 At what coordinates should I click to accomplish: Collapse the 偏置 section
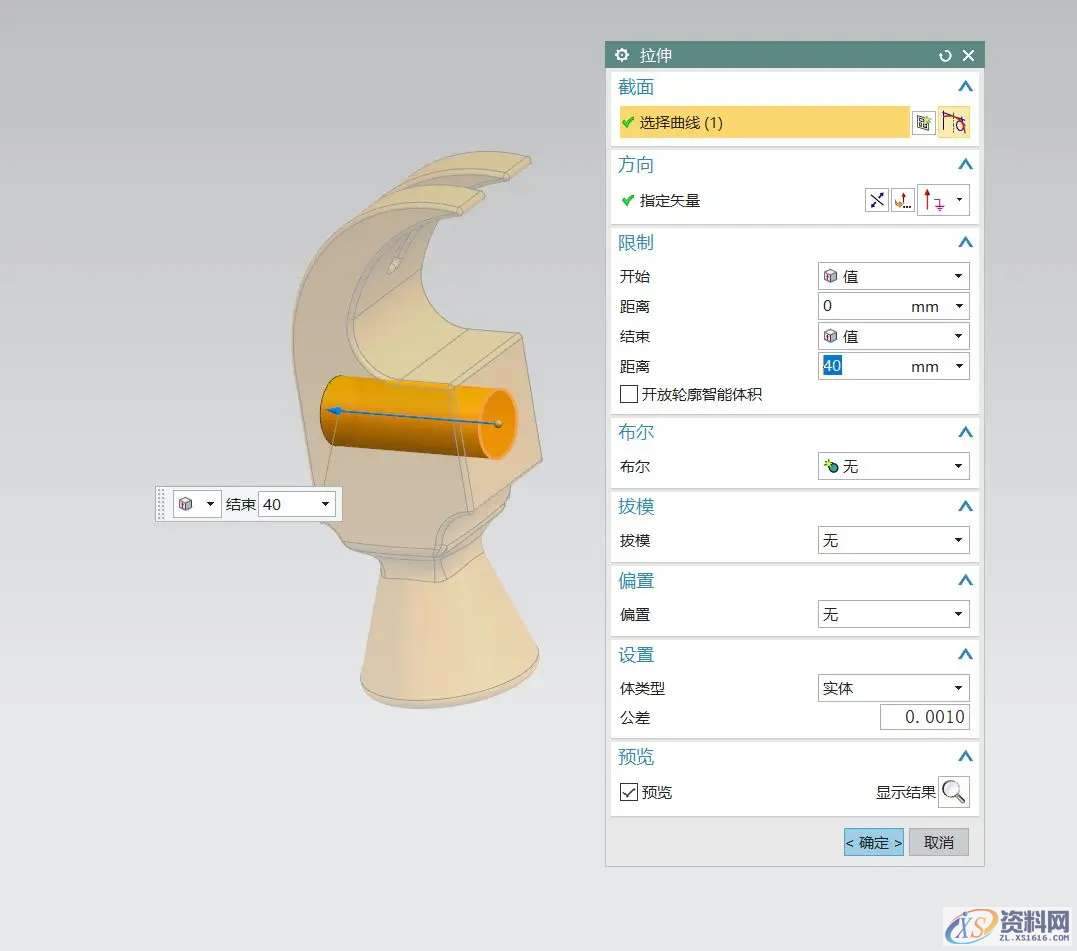[964, 580]
